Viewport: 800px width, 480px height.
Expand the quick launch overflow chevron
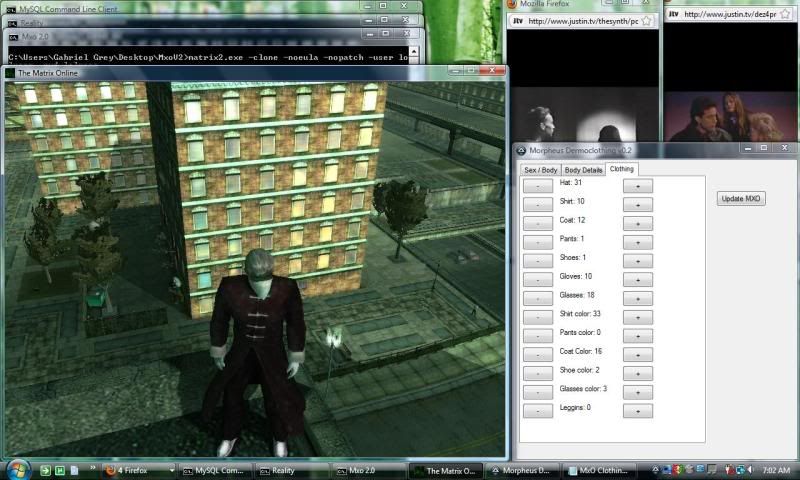[92, 467]
